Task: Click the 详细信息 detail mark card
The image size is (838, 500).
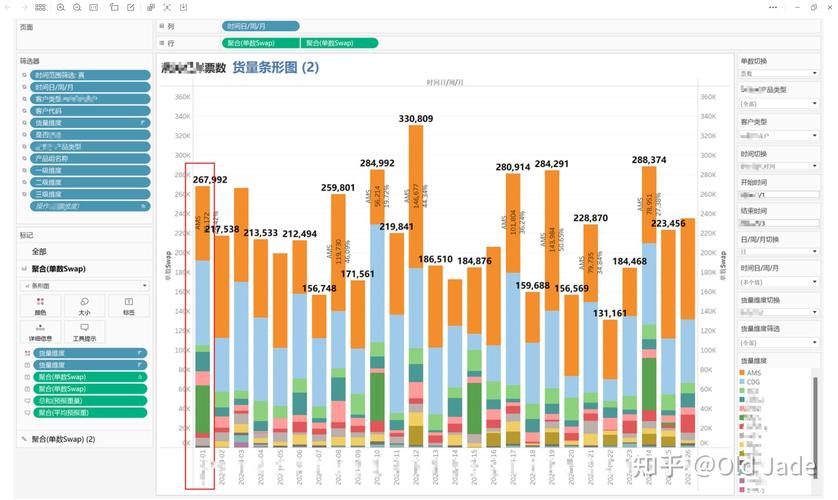Action: coord(40,332)
